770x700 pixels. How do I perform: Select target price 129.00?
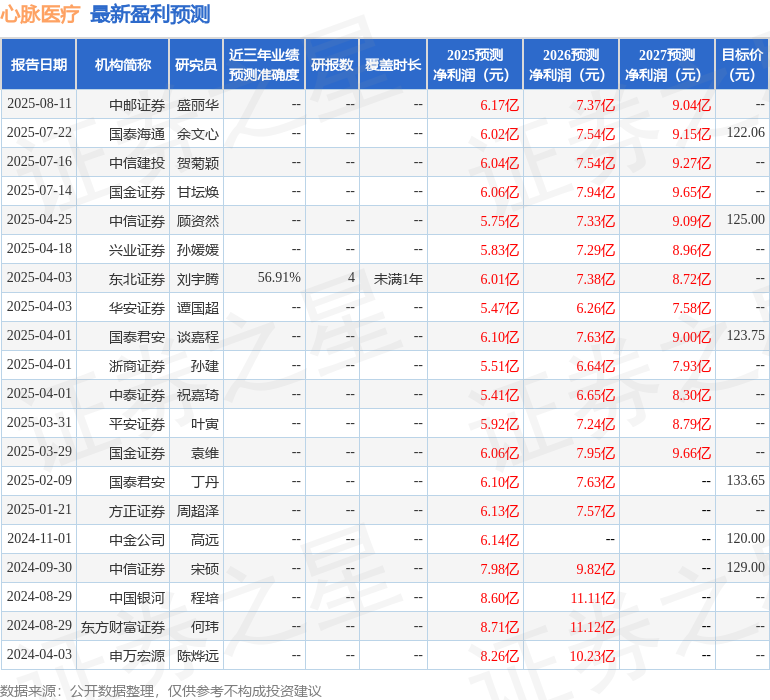[x=745, y=567]
